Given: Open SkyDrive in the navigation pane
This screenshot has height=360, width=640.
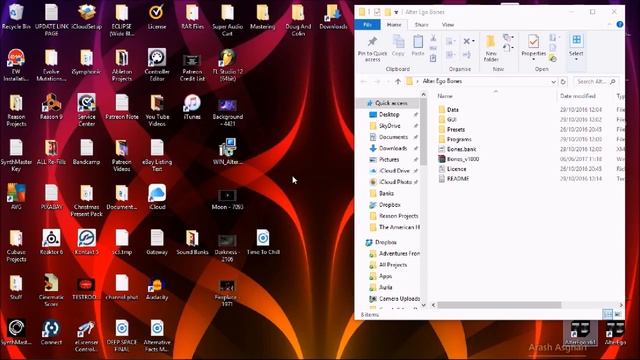Looking at the screenshot, I should [x=389, y=126].
